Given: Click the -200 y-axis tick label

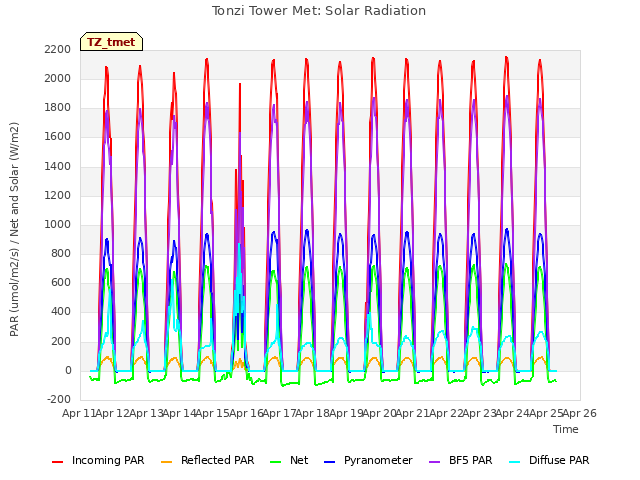Looking at the screenshot, I should pyautogui.click(x=59, y=399).
